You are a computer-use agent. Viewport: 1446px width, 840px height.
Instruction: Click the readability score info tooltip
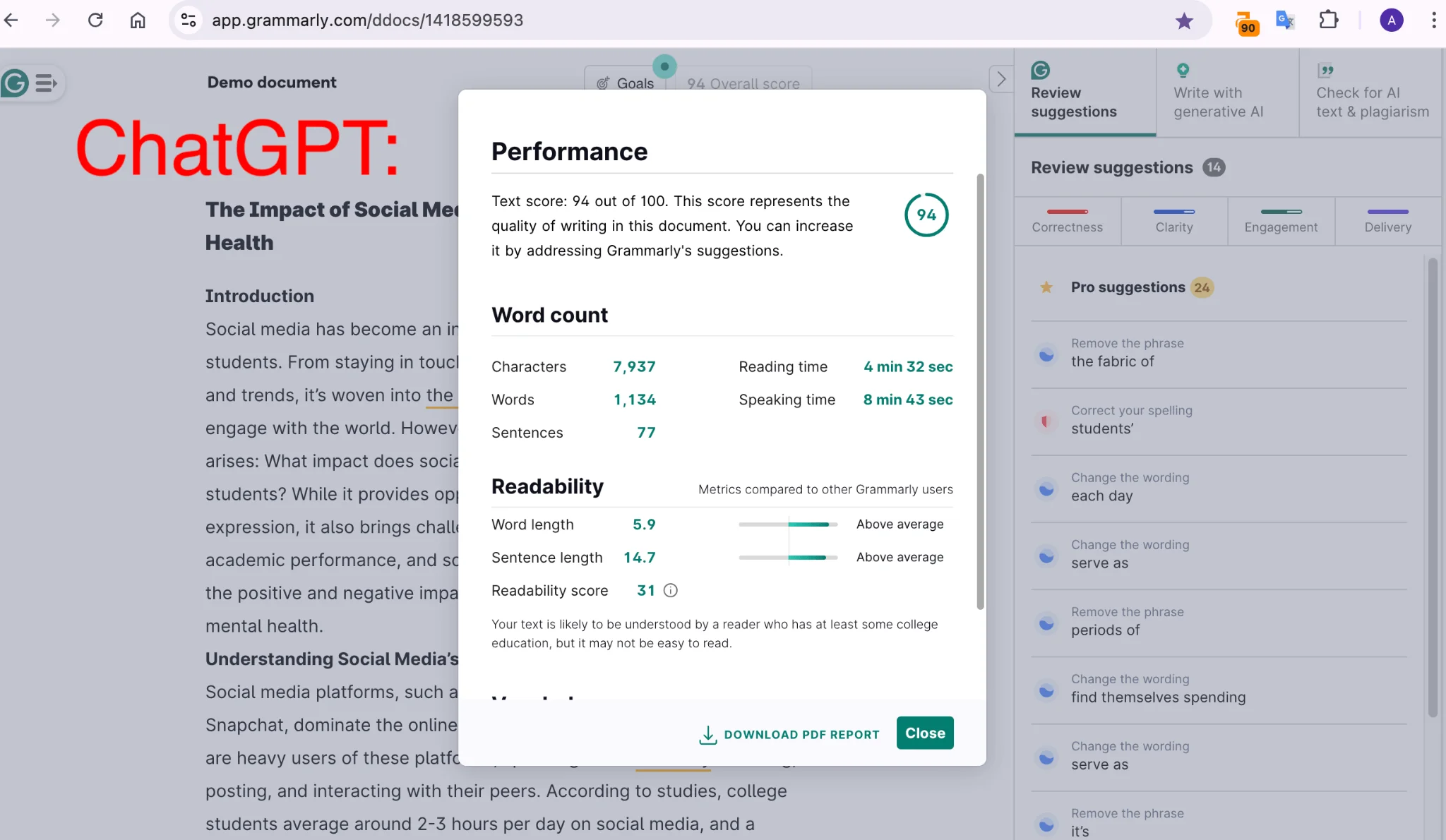670,589
